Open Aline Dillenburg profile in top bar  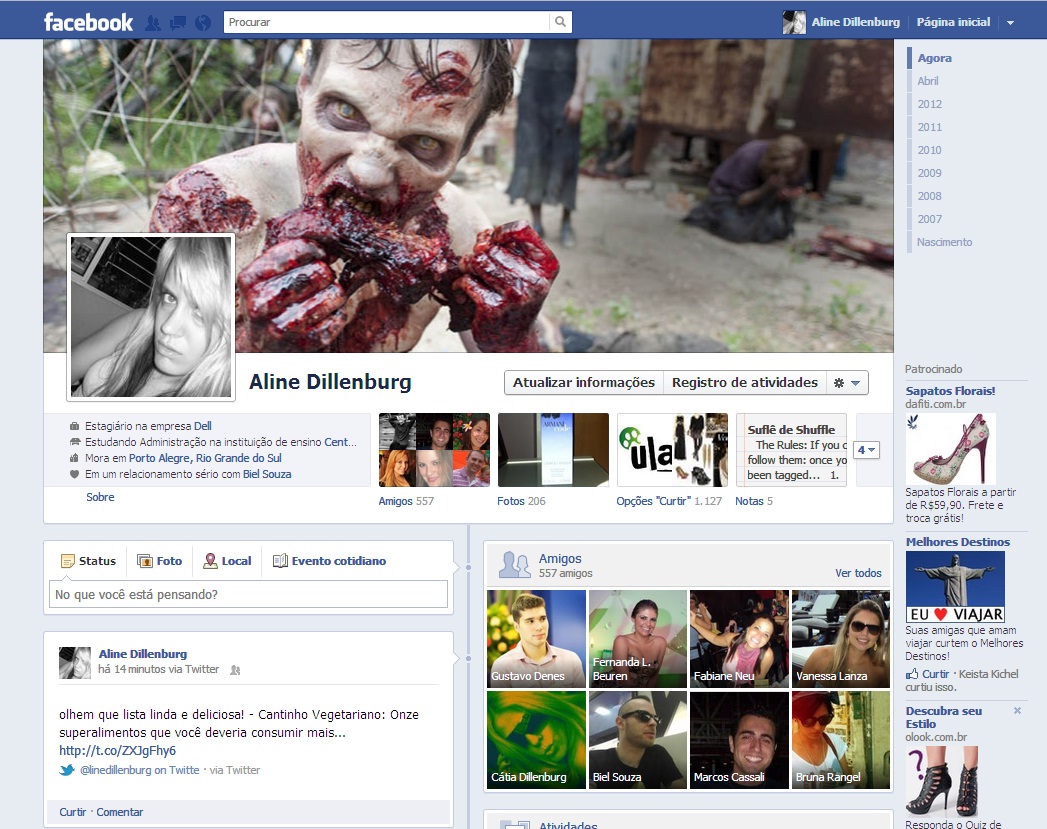841,22
